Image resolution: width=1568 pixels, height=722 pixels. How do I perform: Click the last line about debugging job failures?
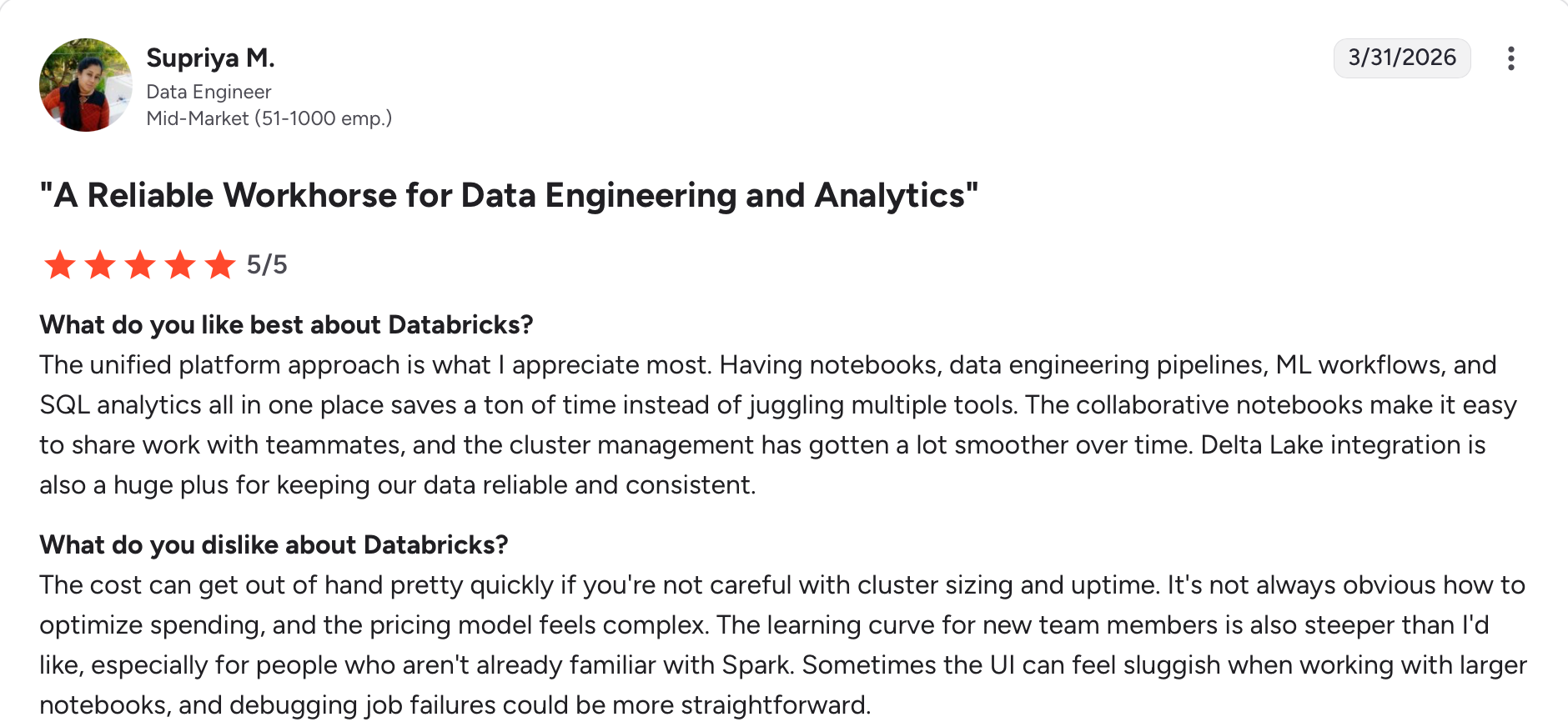tap(455, 705)
